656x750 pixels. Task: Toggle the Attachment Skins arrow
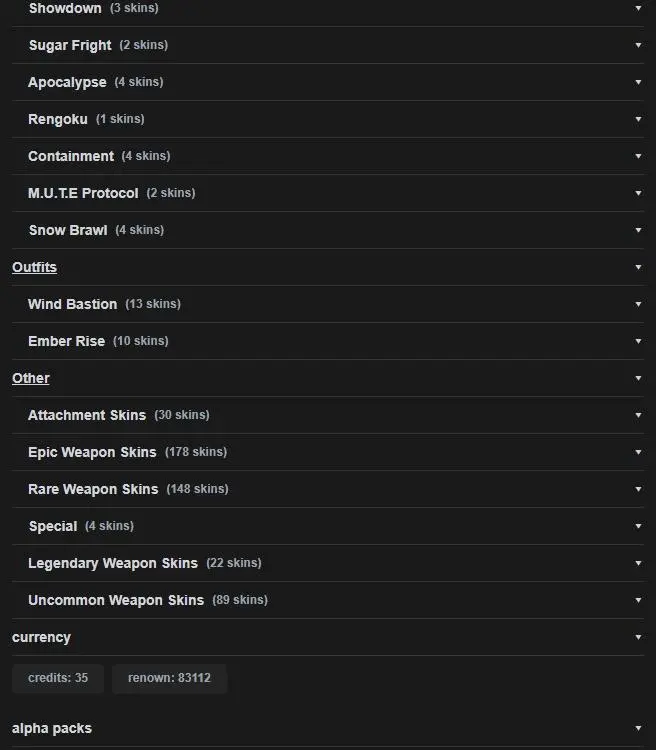pos(638,415)
